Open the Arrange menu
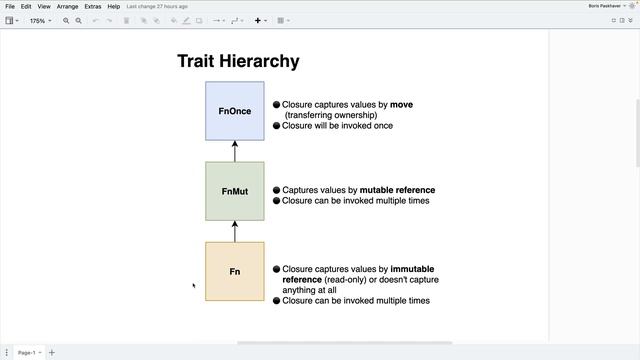Viewport: 640px width, 360px height. tap(67, 7)
